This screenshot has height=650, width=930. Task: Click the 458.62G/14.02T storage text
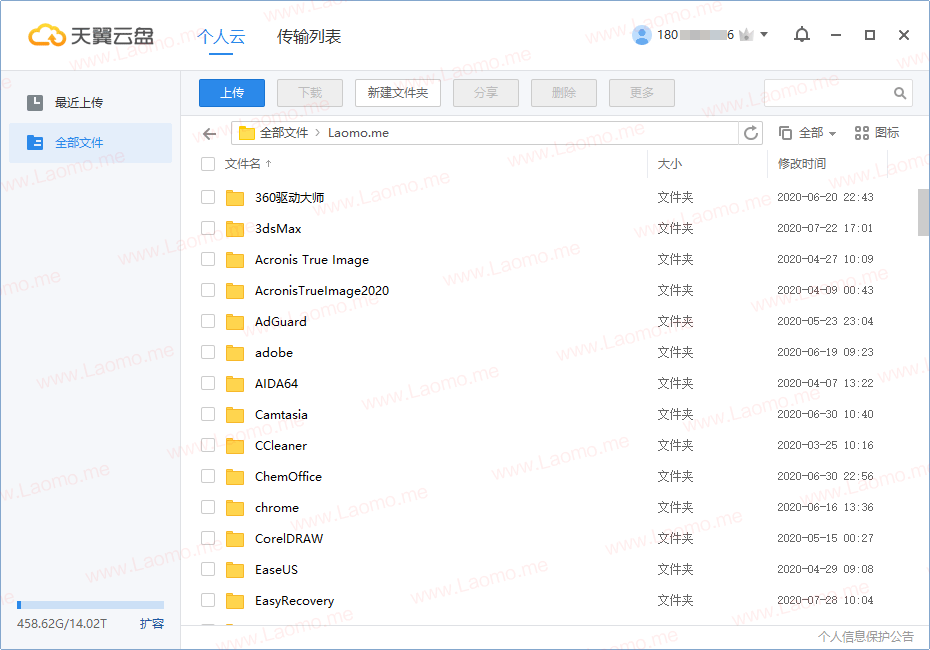click(x=62, y=624)
